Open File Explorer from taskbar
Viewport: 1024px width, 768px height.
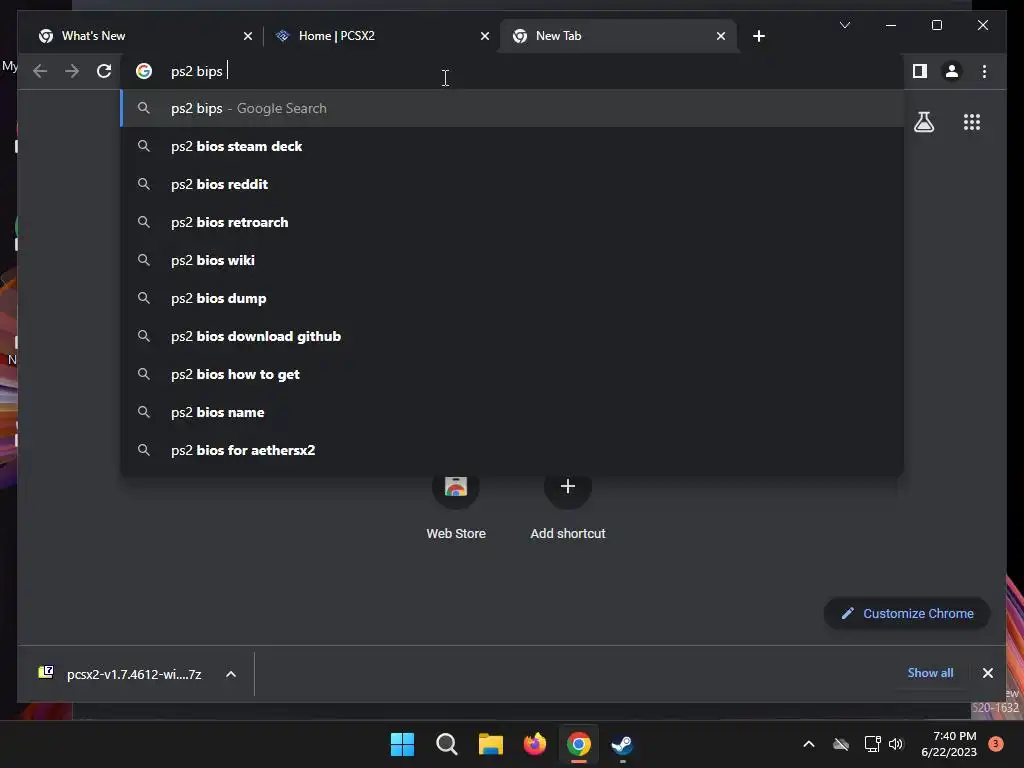coord(490,744)
